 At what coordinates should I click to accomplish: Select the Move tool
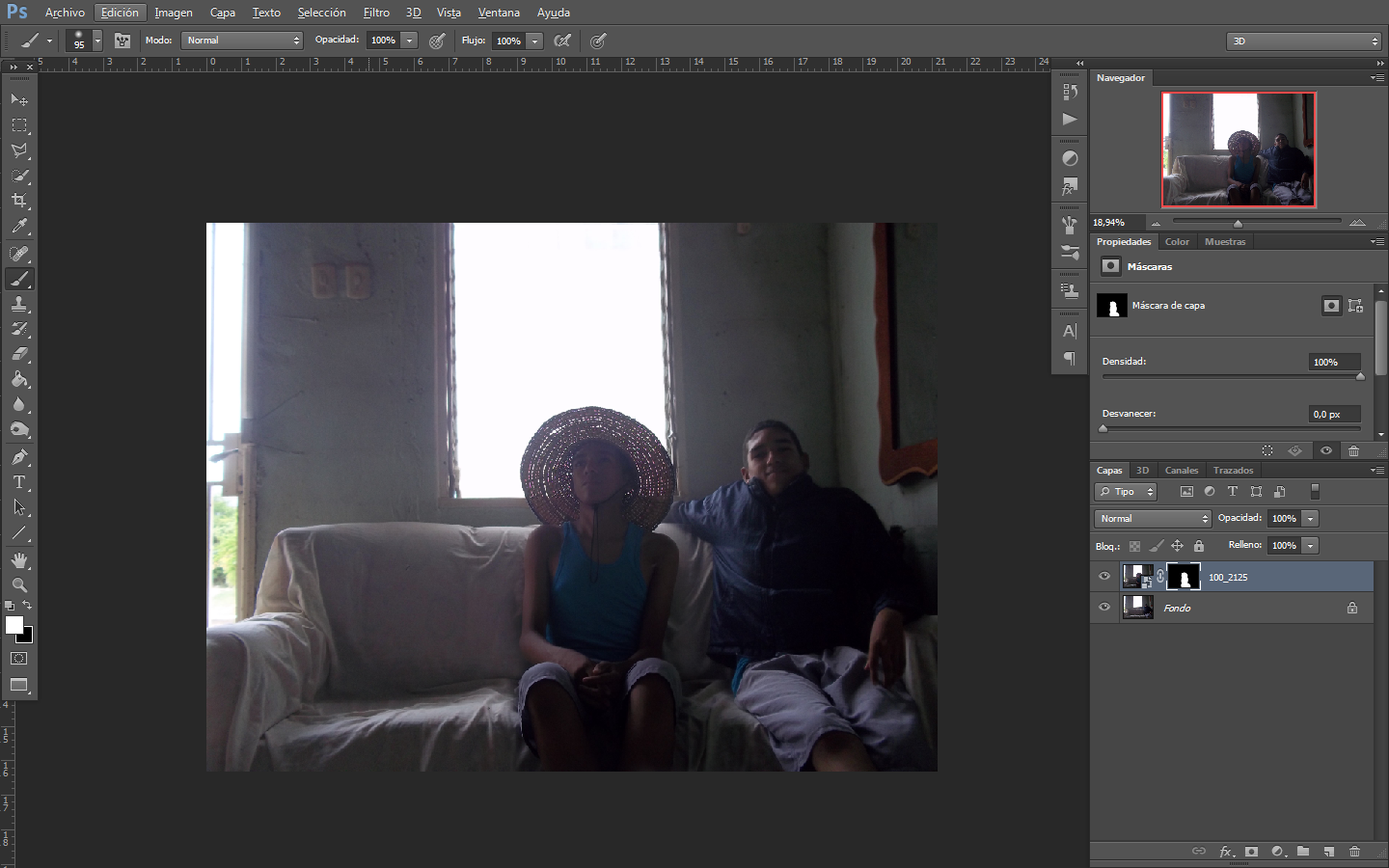click(x=19, y=100)
